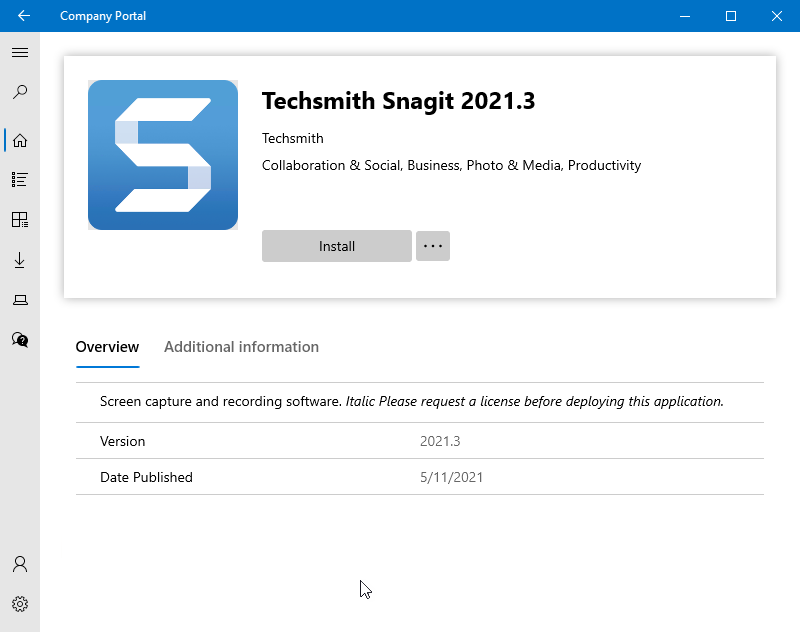Open the more options ellipsis button
Image resolution: width=800 pixels, height=632 pixels.
click(x=432, y=246)
